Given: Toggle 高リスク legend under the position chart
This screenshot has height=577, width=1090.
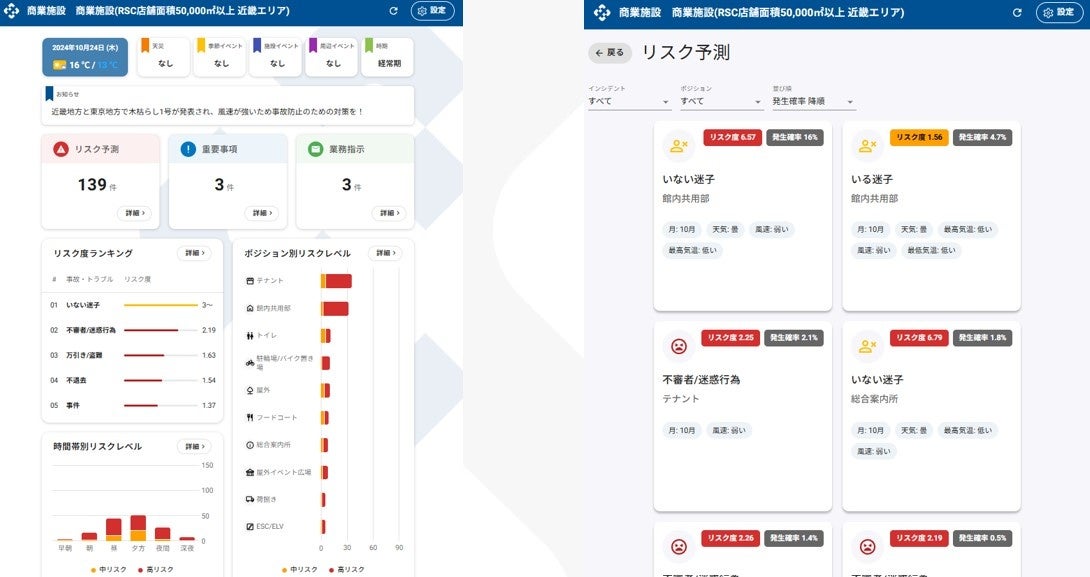Looking at the screenshot, I should pos(347,569).
